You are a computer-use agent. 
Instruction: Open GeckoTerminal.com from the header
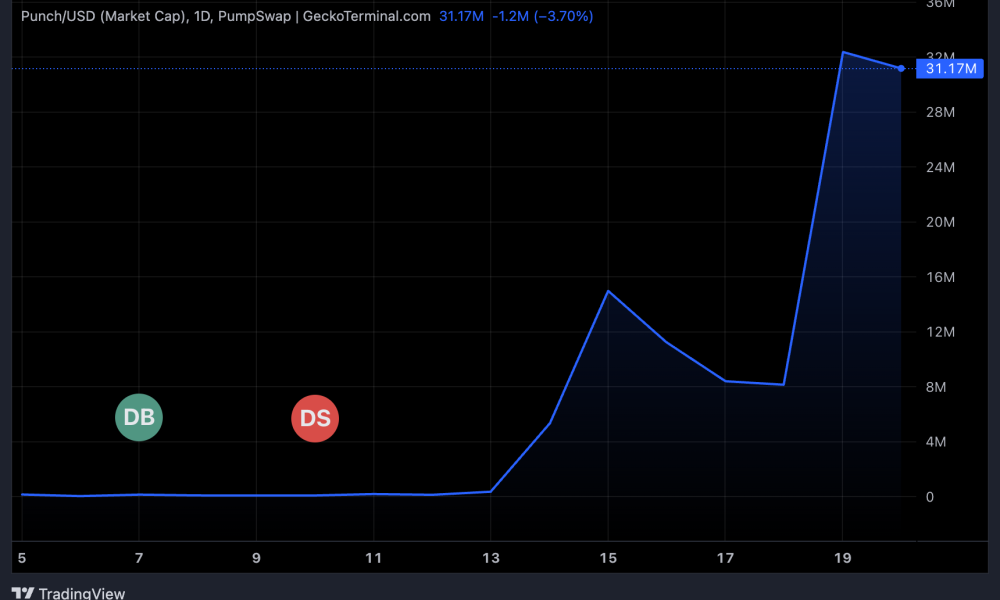tap(366, 16)
